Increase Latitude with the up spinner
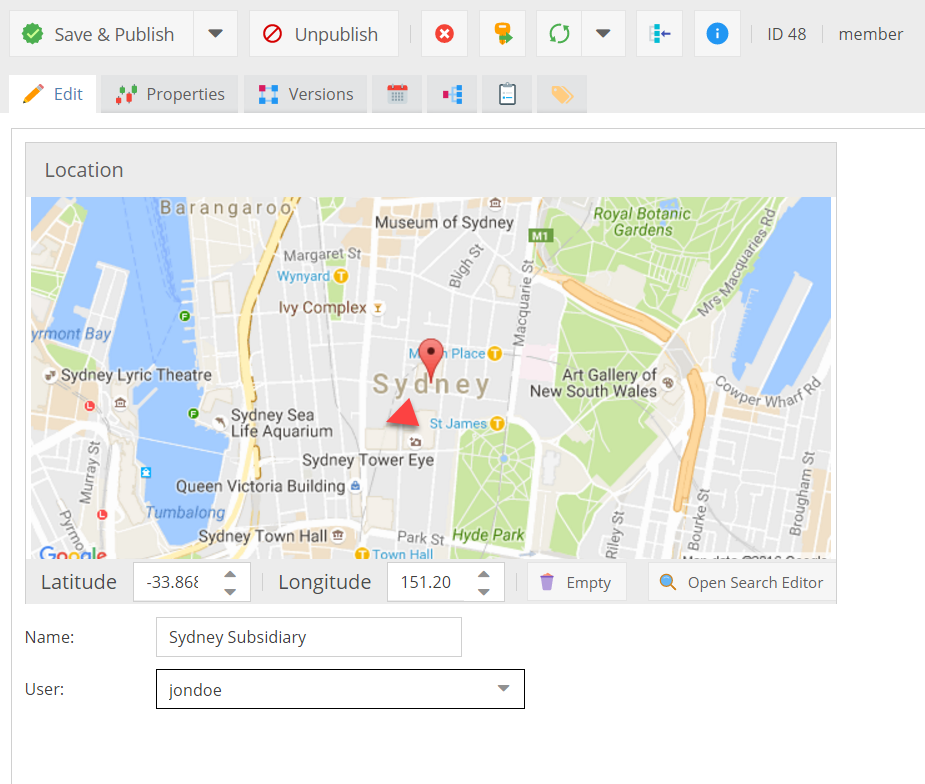 pyautogui.click(x=230, y=573)
